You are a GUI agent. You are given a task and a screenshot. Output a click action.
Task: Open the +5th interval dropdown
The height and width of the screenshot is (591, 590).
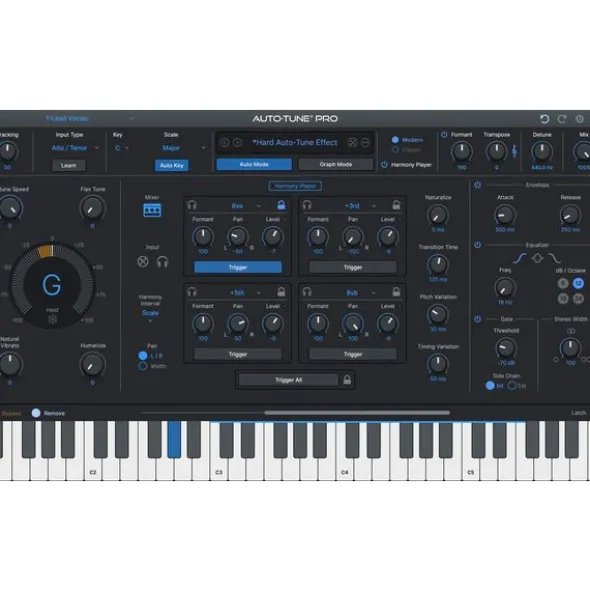(245, 292)
